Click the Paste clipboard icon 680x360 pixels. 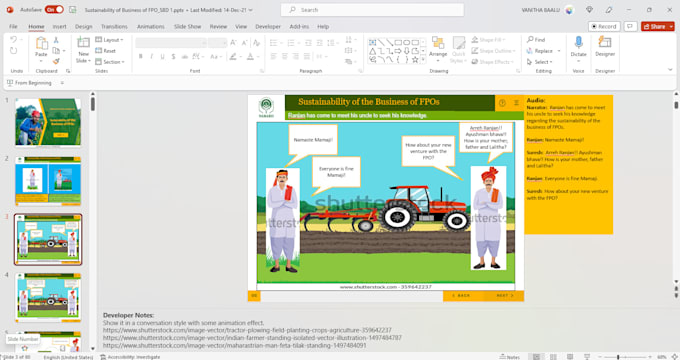pos(41,43)
